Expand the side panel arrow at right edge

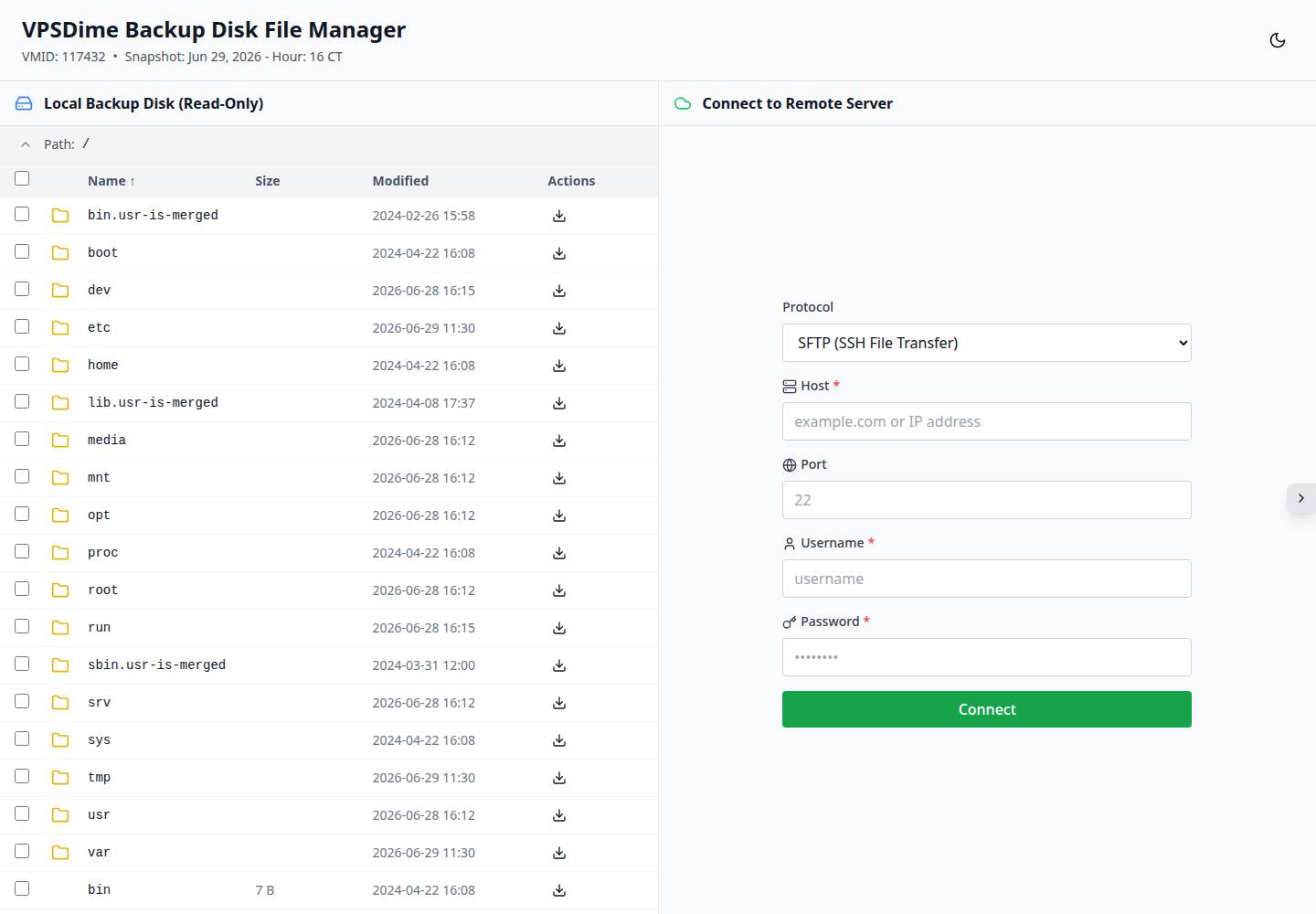[x=1301, y=498]
